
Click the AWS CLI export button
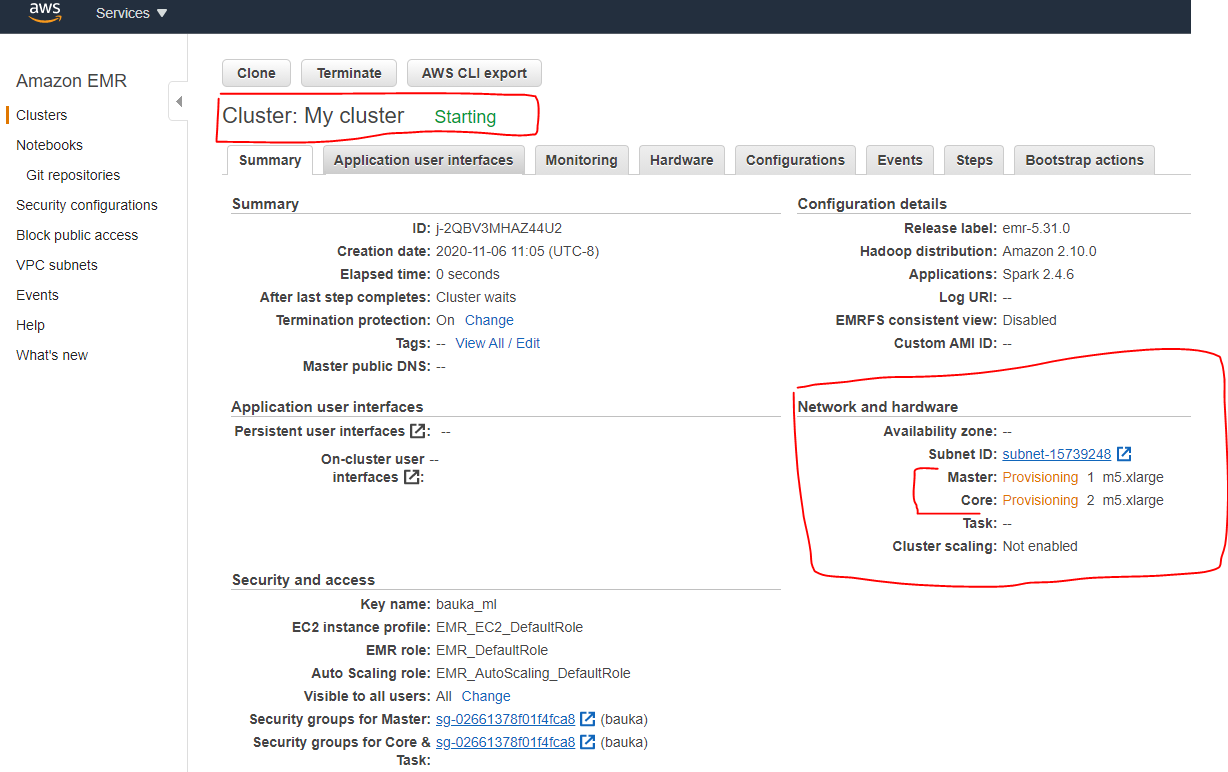(474, 73)
